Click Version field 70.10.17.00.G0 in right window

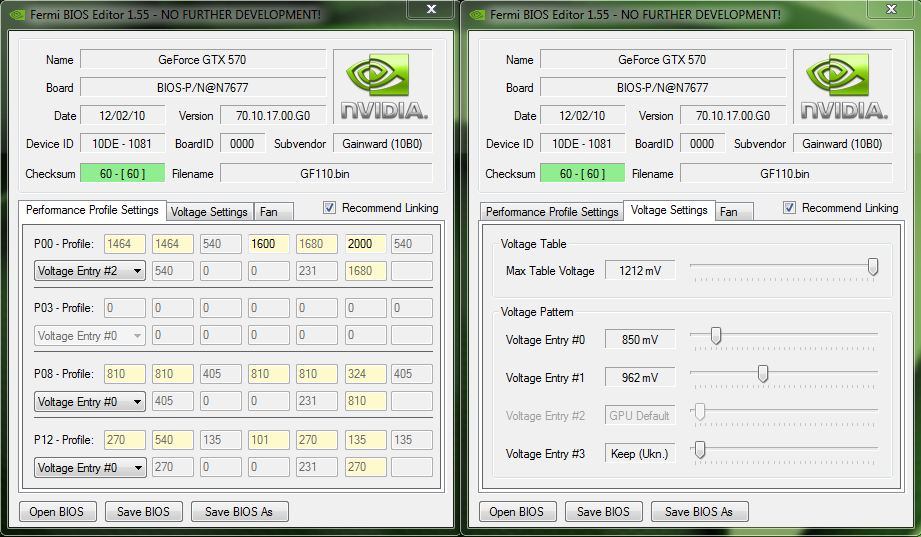732,116
